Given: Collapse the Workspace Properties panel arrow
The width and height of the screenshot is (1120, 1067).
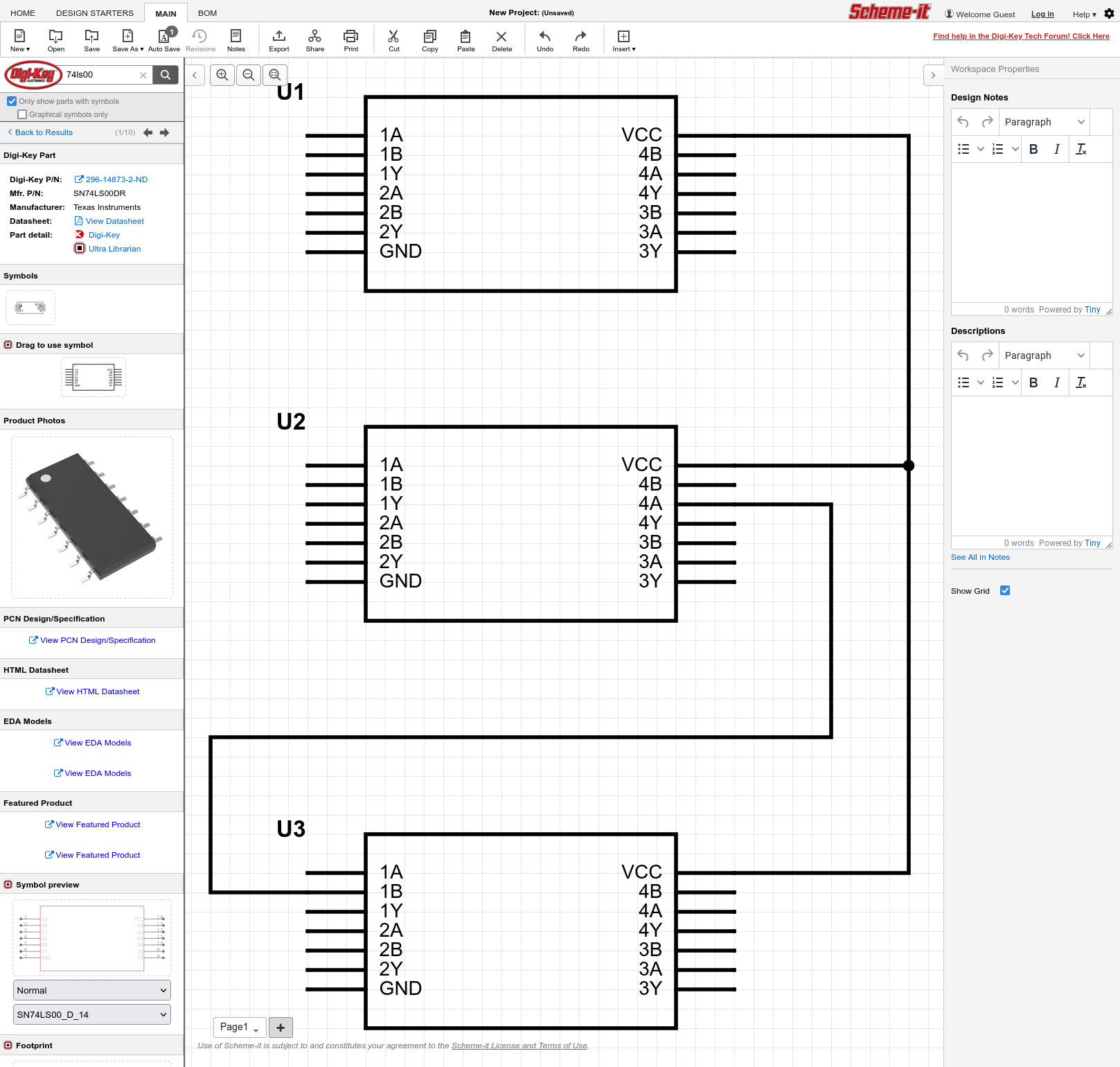Looking at the screenshot, I should click(933, 75).
